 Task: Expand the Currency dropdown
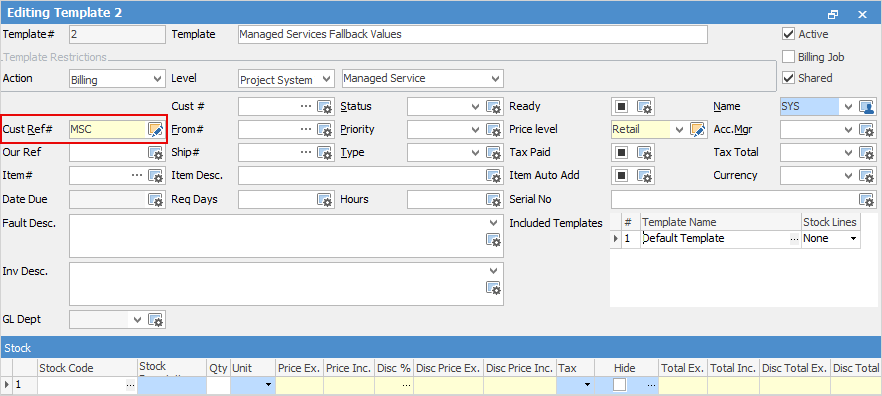coord(848,176)
